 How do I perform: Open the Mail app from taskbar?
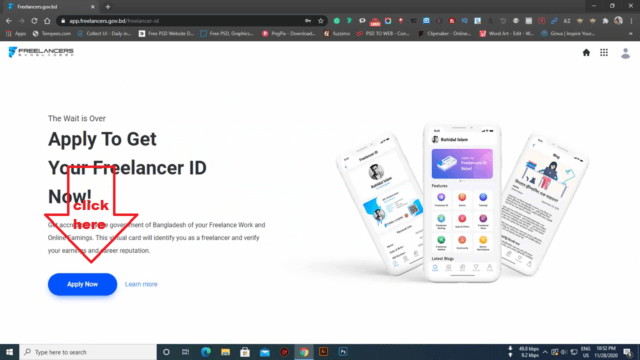[264, 352]
